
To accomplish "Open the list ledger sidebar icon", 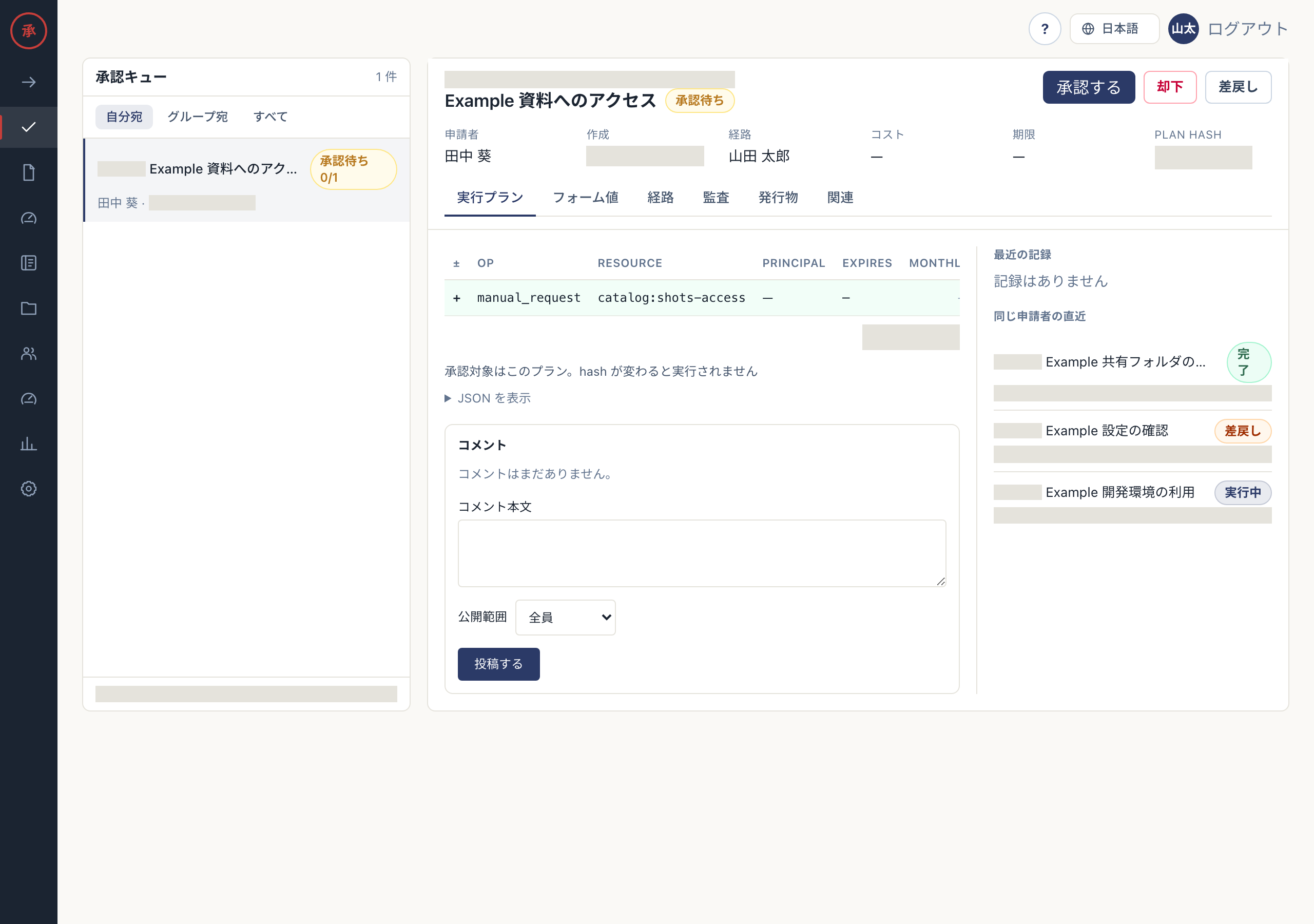I will pos(29,263).
